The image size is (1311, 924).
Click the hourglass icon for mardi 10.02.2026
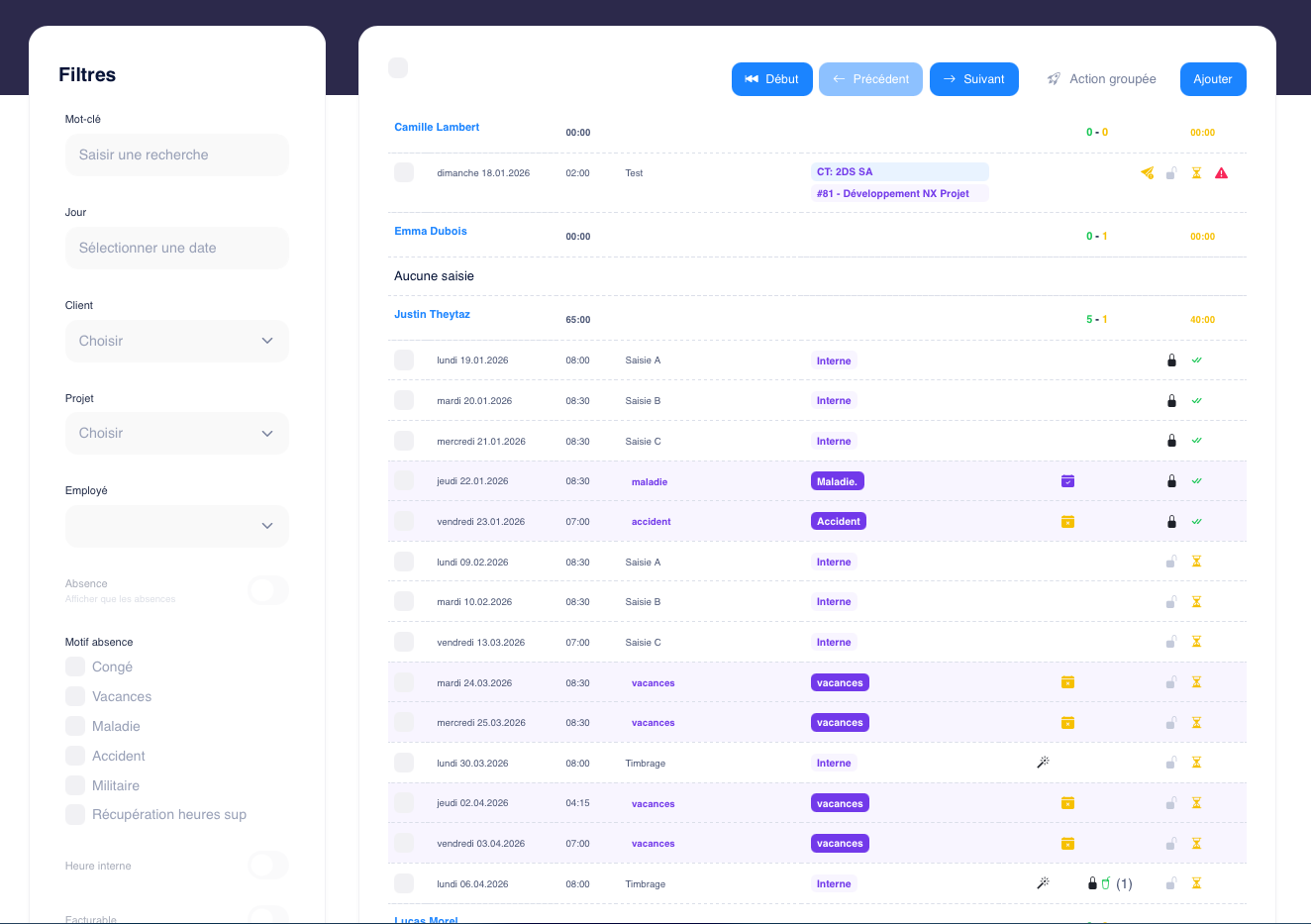[1196, 602]
